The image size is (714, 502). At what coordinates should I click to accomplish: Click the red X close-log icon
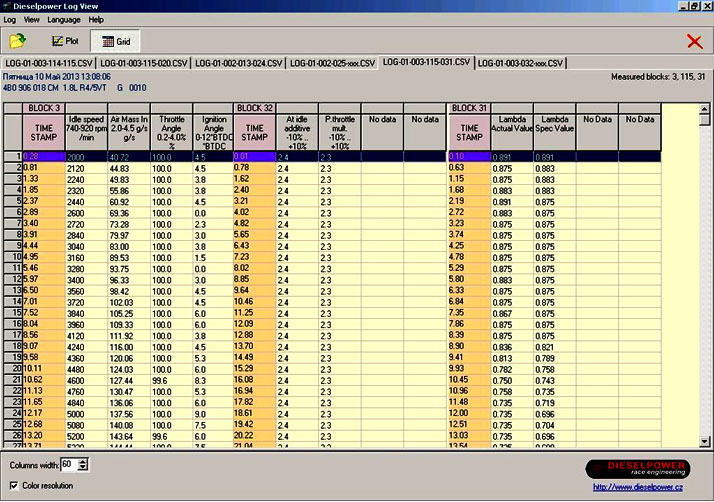[694, 41]
